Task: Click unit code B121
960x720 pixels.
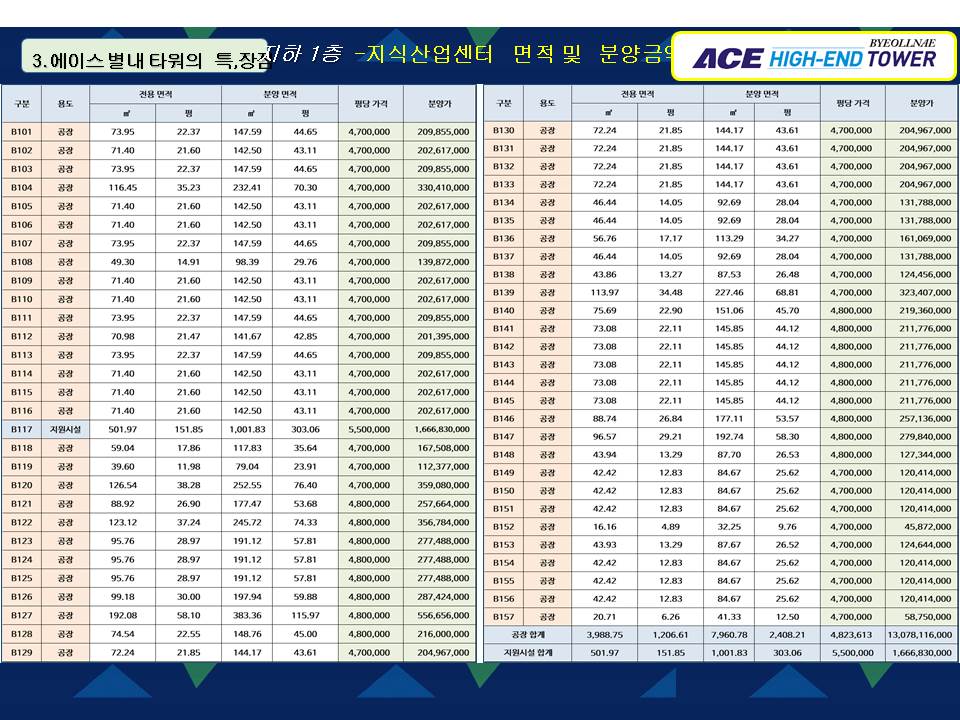Action: (x=21, y=504)
